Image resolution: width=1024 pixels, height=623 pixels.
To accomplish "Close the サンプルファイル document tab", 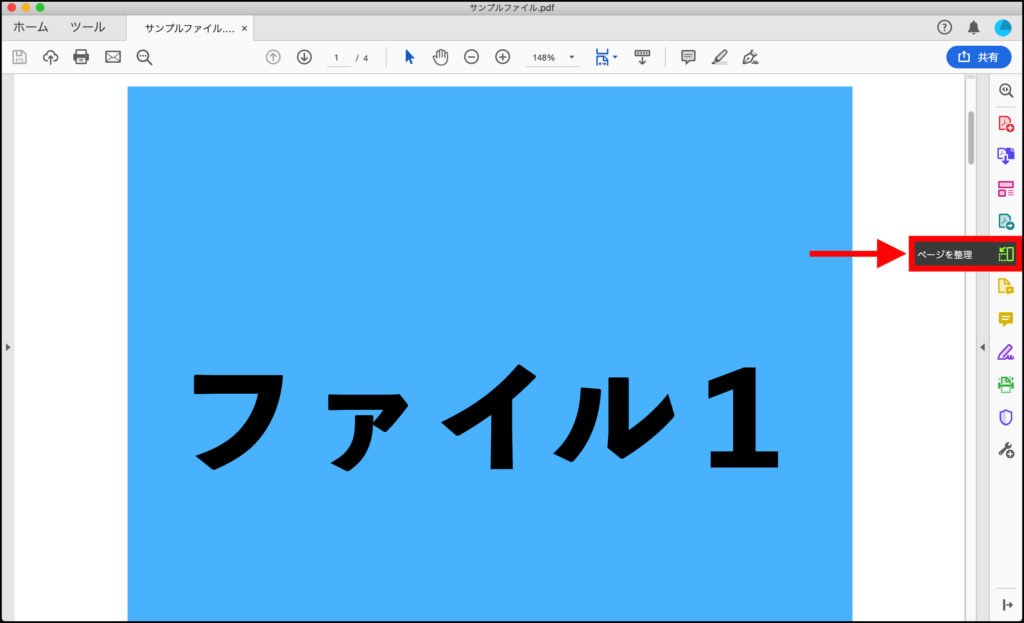I will tap(244, 29).
